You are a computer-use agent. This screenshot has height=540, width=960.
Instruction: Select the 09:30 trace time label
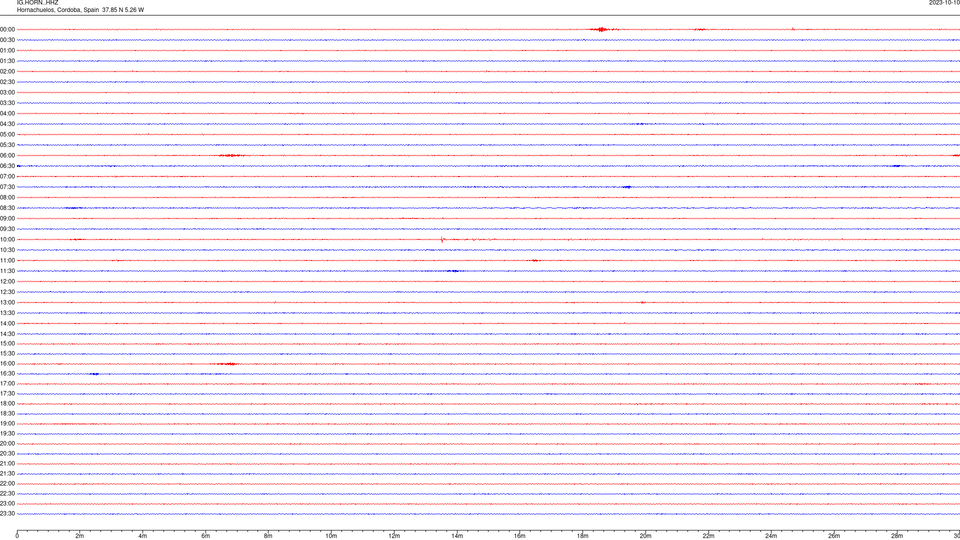(x=7, y=229)
